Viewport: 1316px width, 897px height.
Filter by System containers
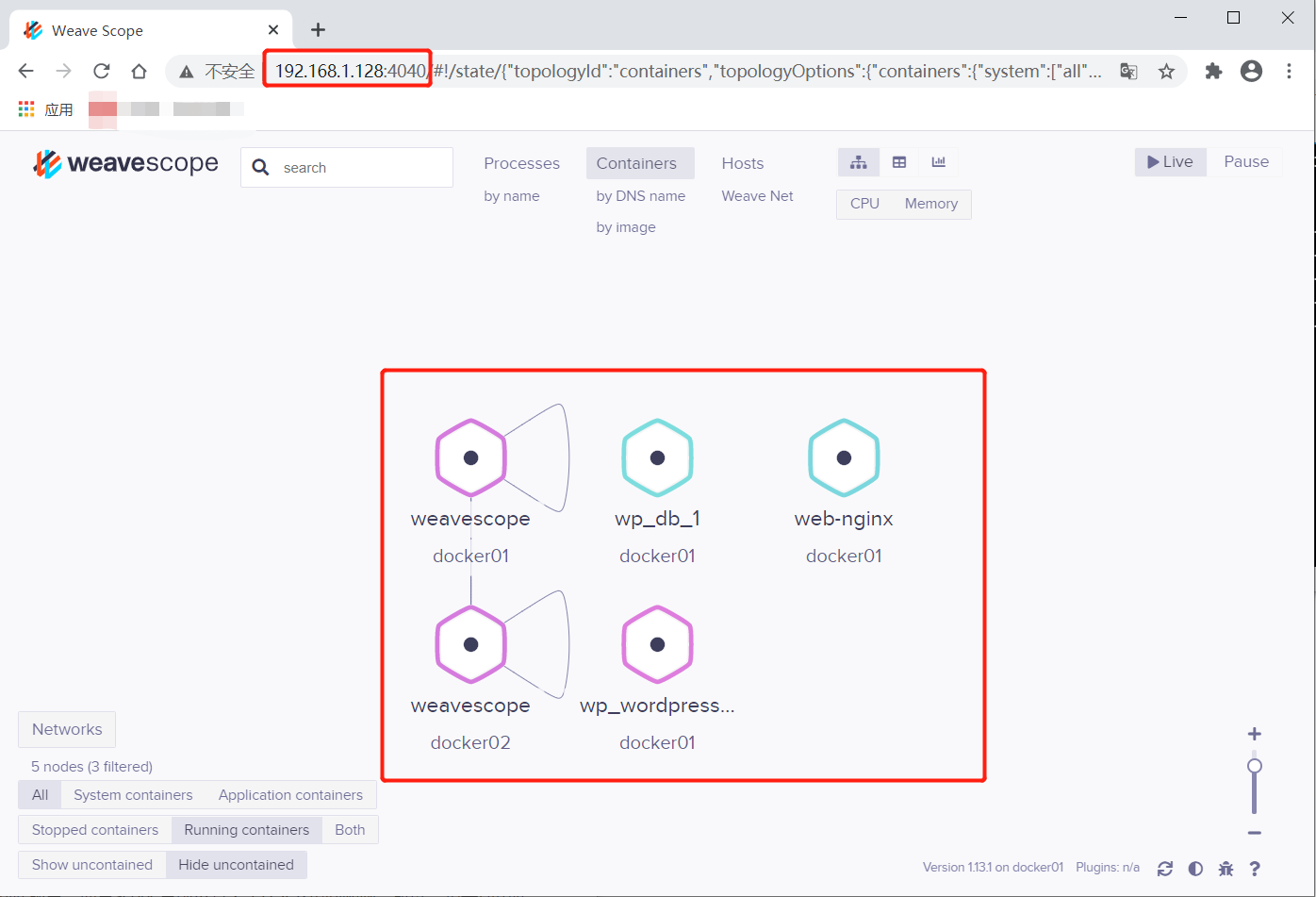(133, 795)
